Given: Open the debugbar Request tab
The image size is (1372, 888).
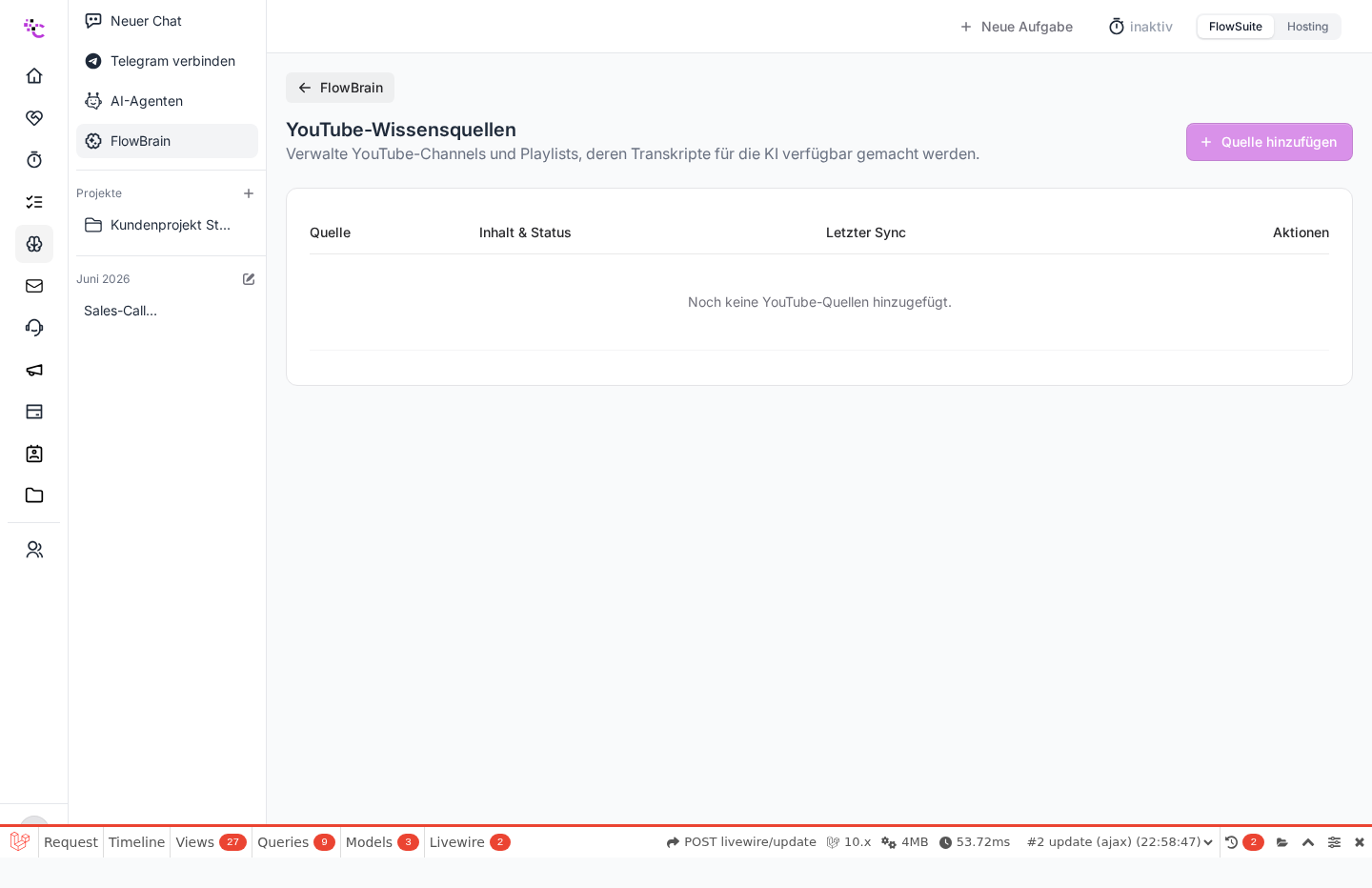Looking at the screenshot, I should click(x=71, y=842).
